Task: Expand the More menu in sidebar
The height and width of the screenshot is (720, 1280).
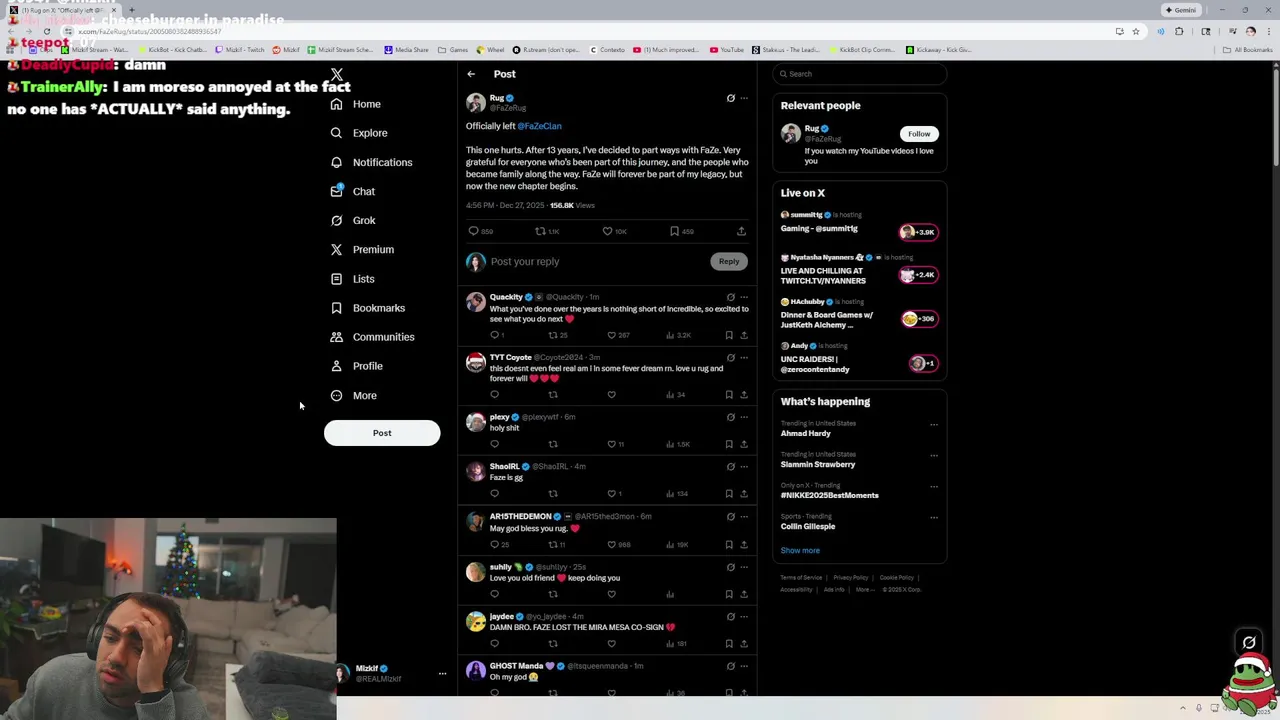Action: [353, 396]
